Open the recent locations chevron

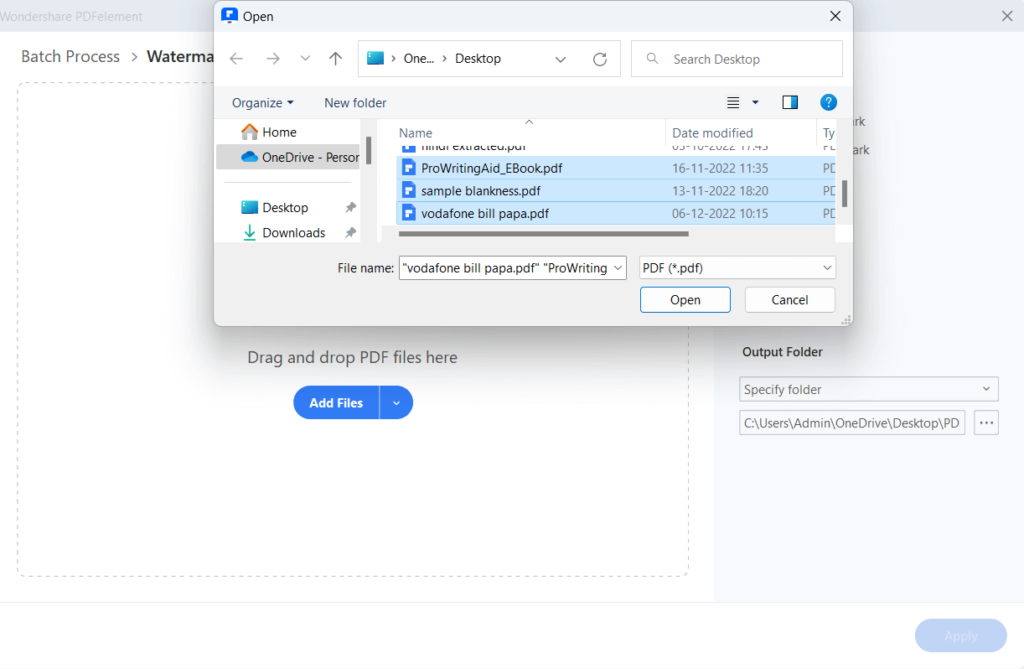point(305,59)
